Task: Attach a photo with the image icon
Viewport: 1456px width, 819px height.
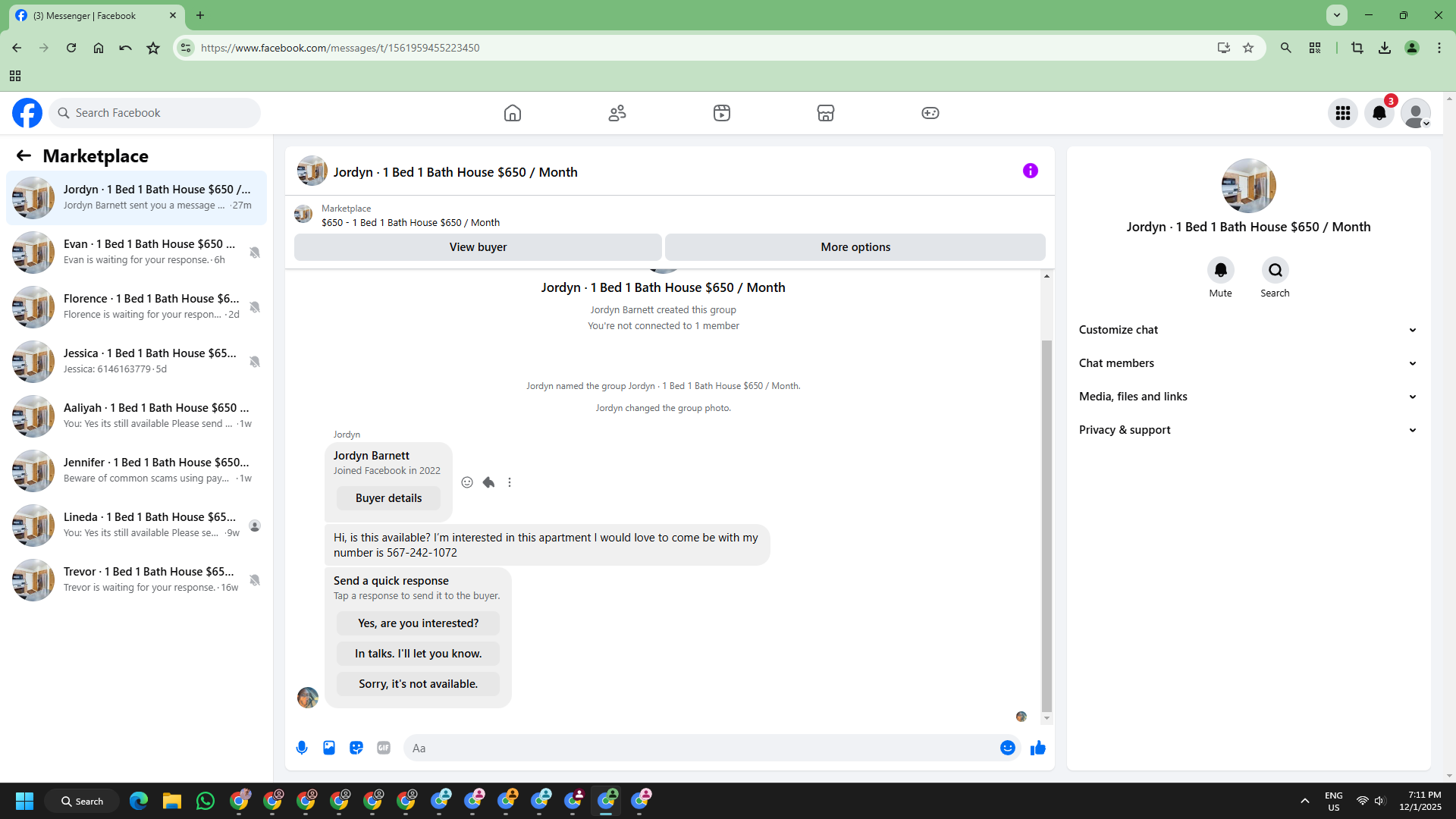Action: 329,748
